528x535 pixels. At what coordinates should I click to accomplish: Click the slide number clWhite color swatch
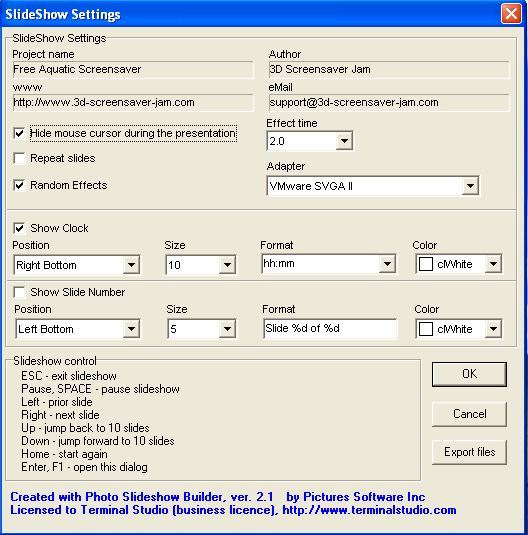pos(426,329)
